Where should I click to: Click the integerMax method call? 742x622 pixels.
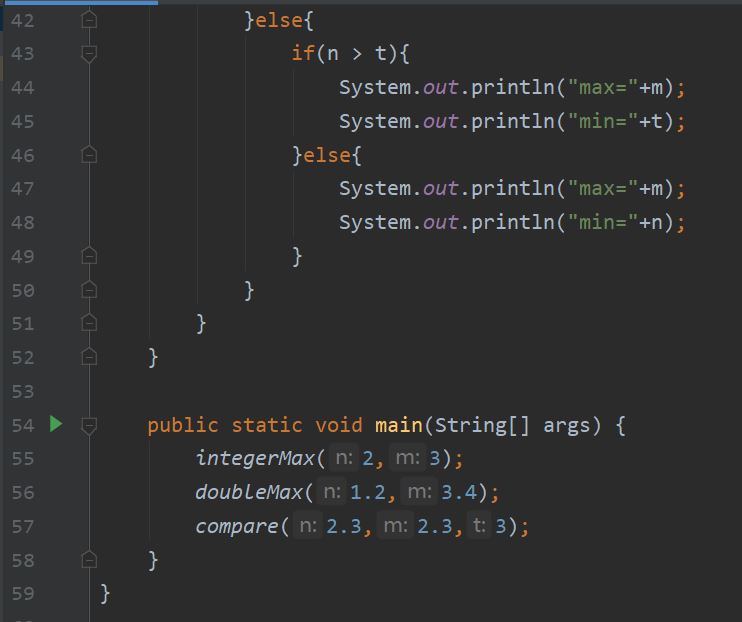pos(255,458)
